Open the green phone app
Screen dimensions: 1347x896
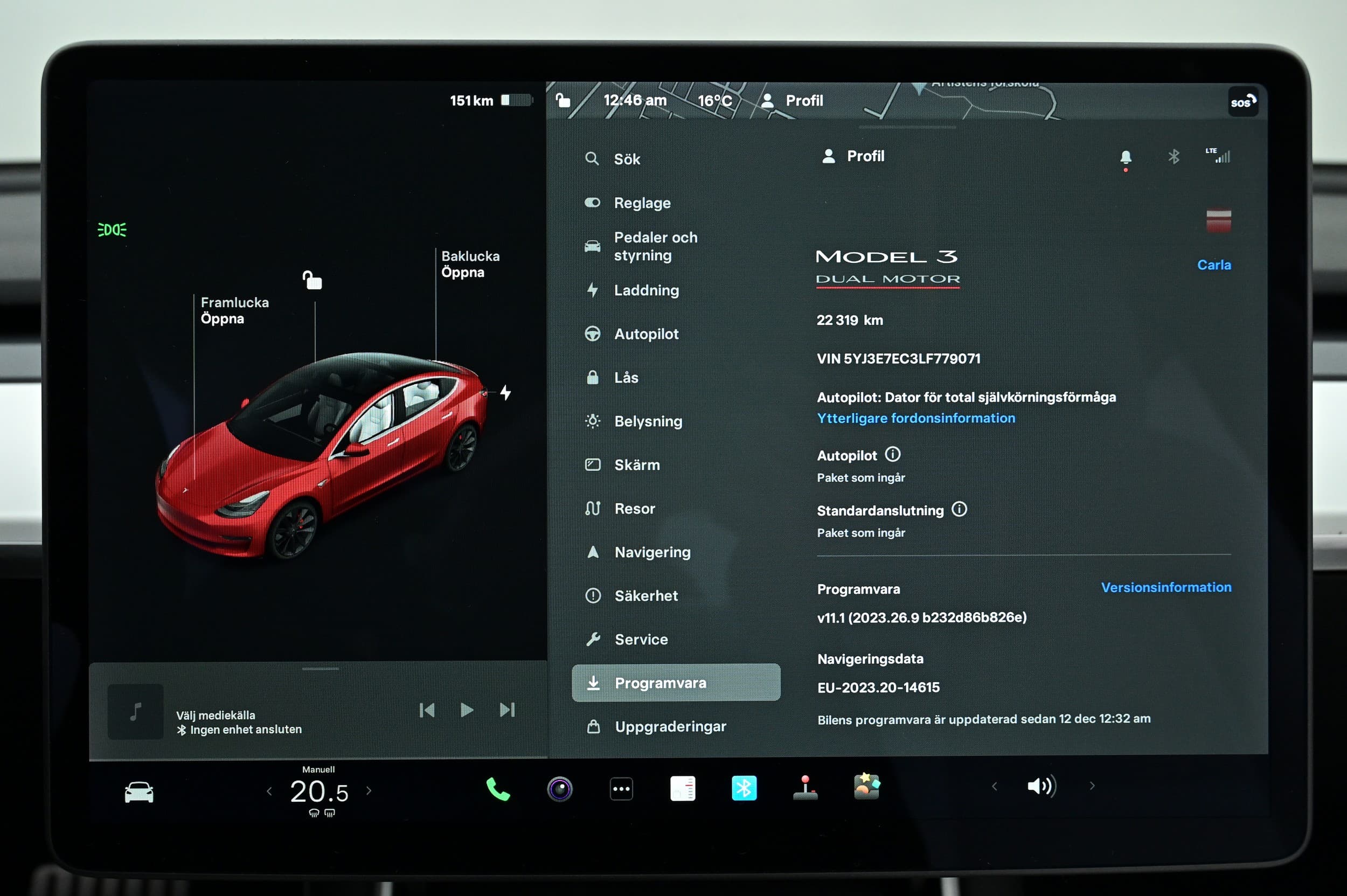click(x=498, y=789)
